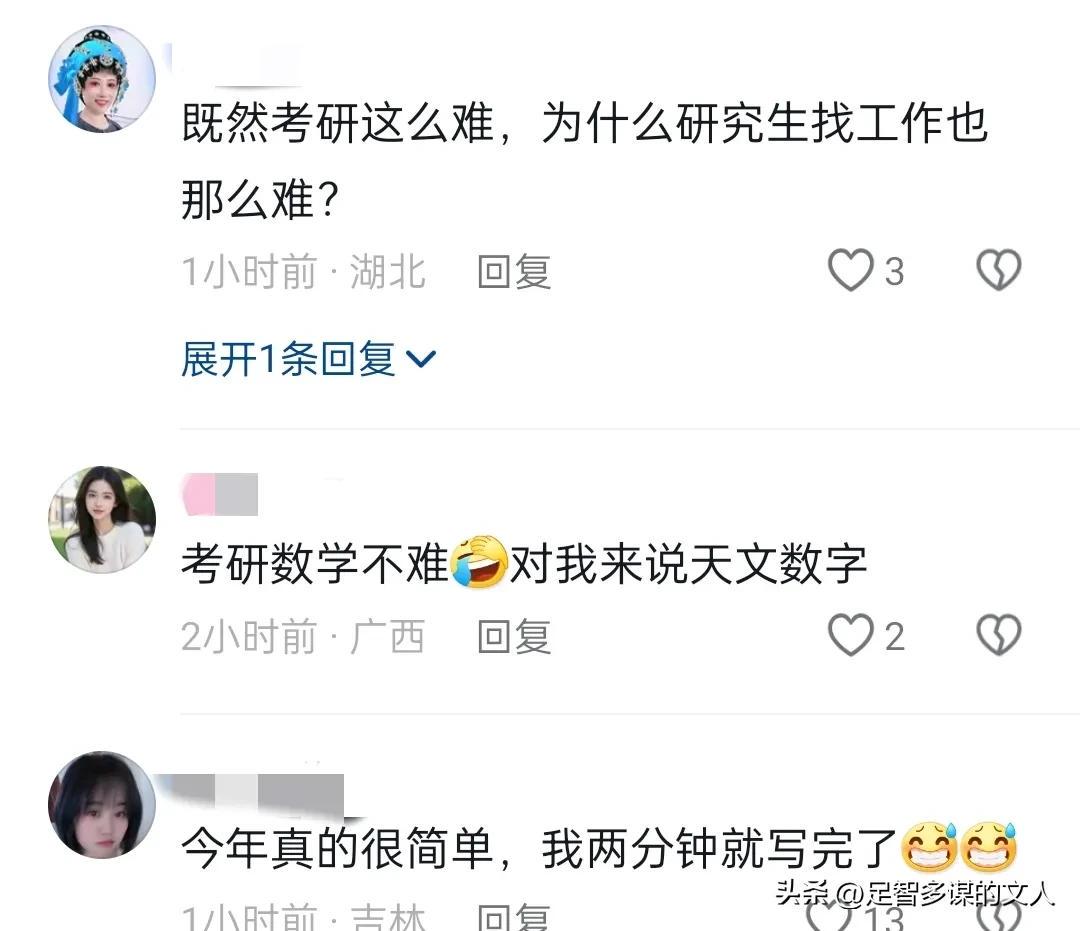Open the avatar of the Guangxi commenter

[102, 520]
